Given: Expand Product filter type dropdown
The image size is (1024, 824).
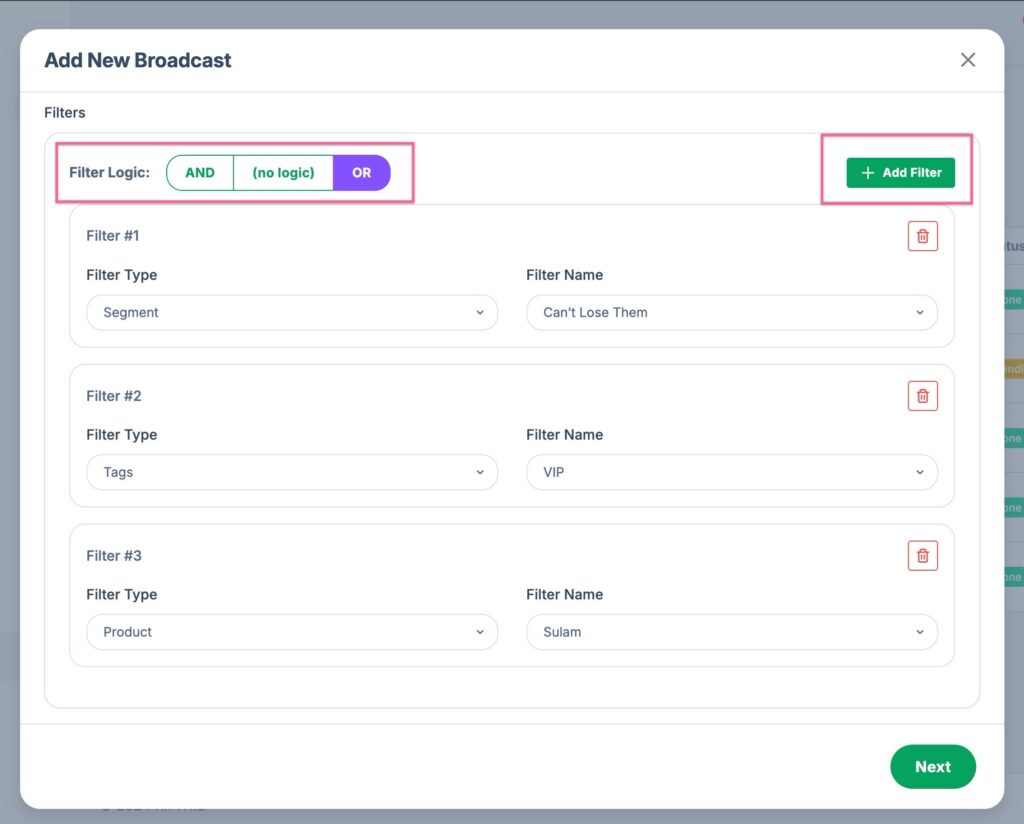Looking at the screenshot, I should (291, 632).
